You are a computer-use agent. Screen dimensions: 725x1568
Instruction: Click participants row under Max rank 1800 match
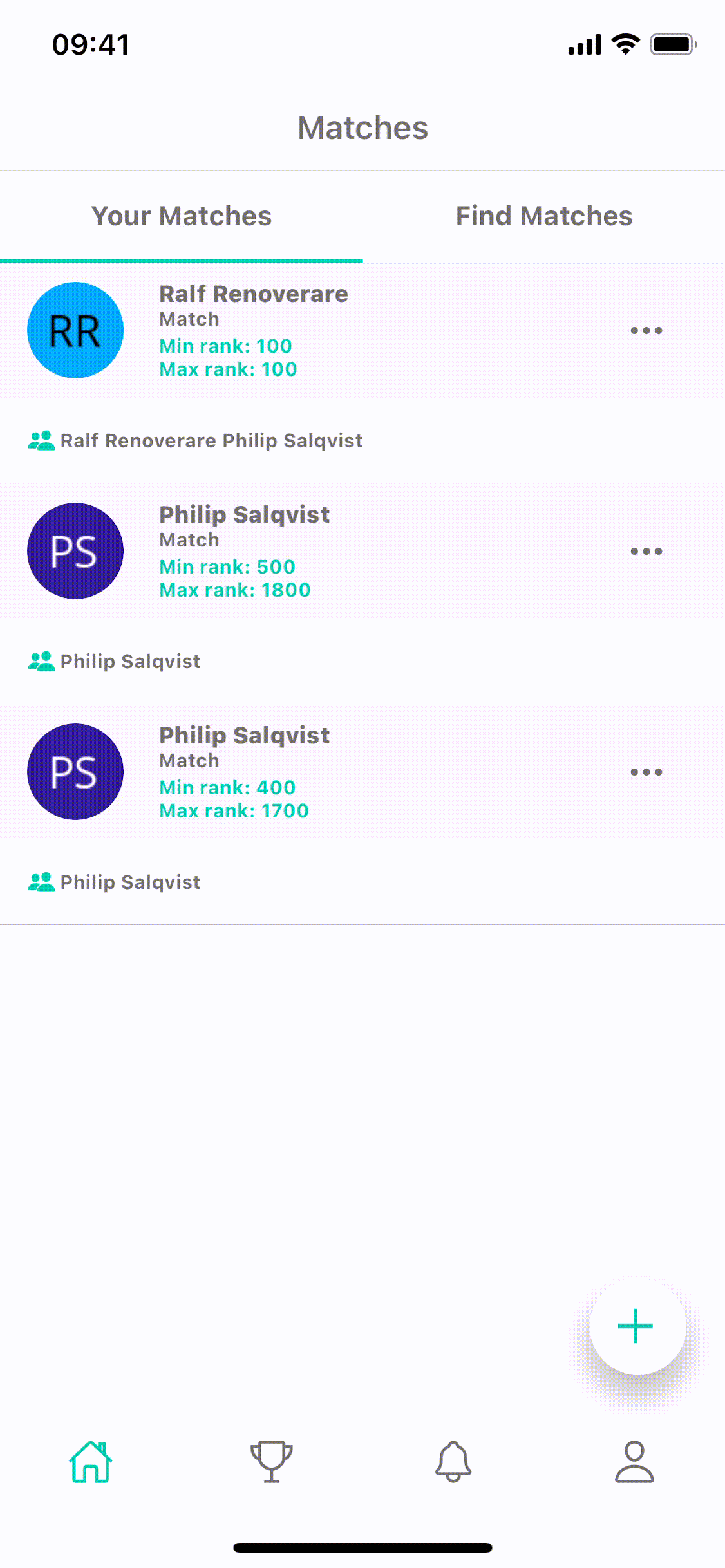(x=362, y=661)
